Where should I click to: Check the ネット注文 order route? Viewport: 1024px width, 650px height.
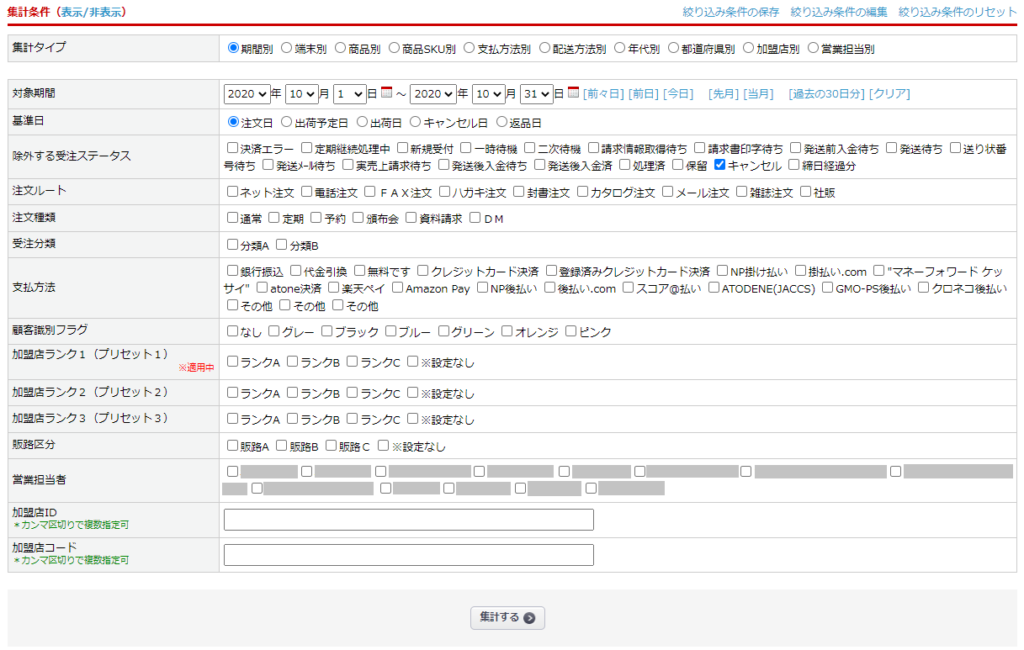click(233, 192)
